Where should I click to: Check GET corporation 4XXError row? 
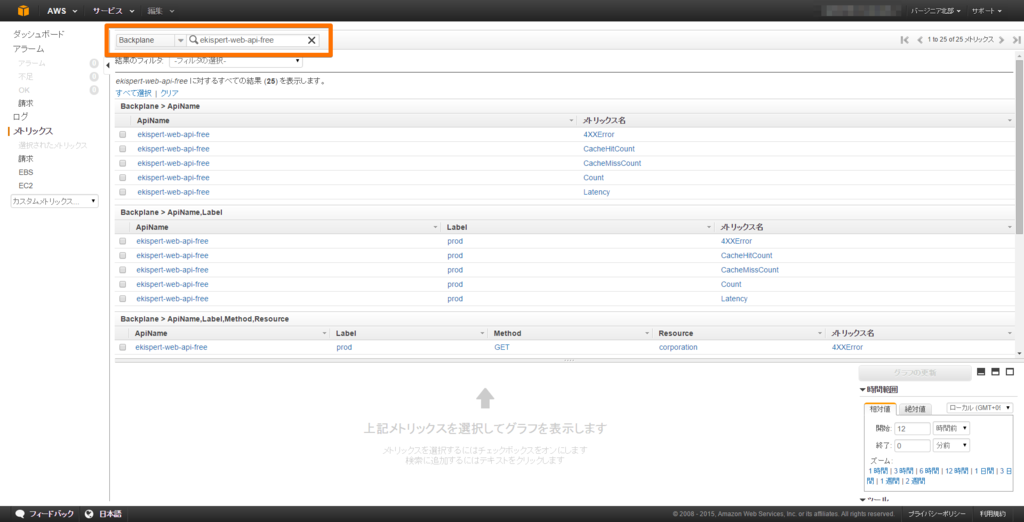pyautogui.click(x=122, y=348)
